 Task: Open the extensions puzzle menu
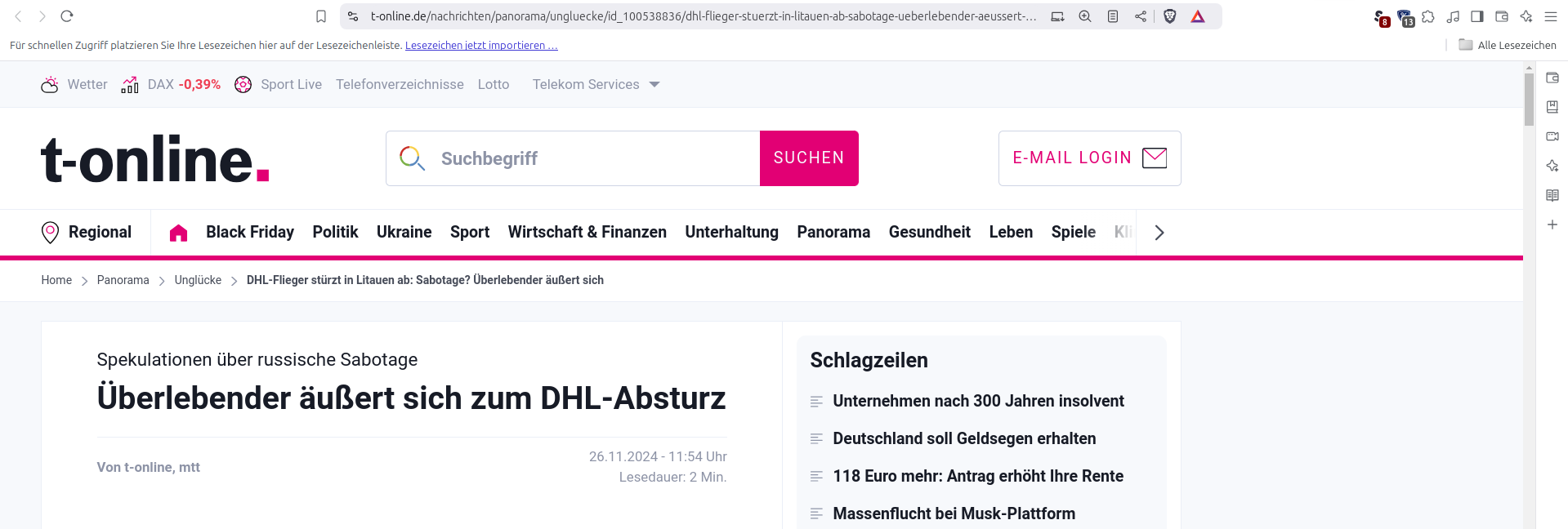coord(1428,16)
